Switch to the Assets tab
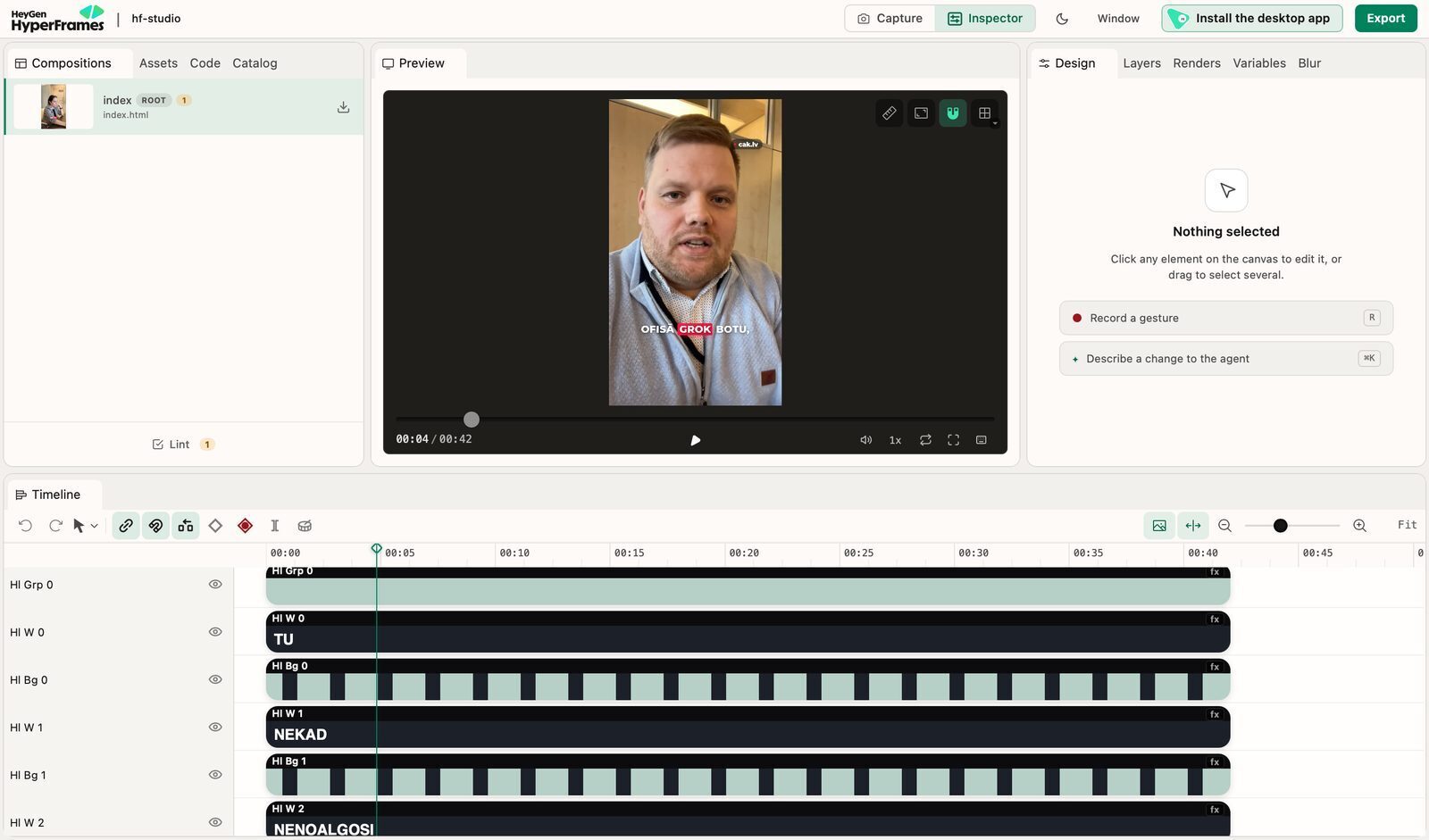This screenshot has width=1429, height=840. pos(158,63)
